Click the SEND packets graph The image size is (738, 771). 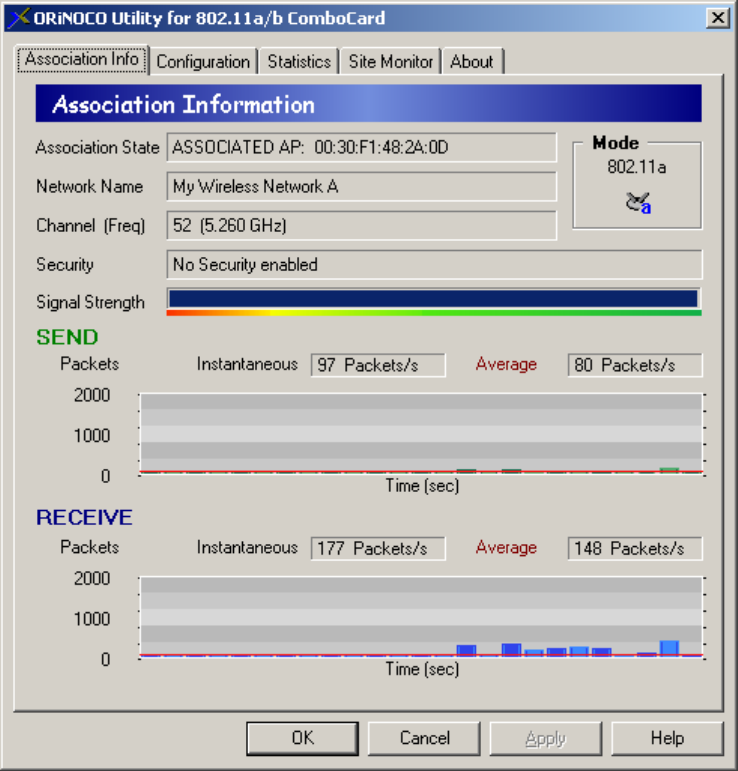click(x=421, y=434)
